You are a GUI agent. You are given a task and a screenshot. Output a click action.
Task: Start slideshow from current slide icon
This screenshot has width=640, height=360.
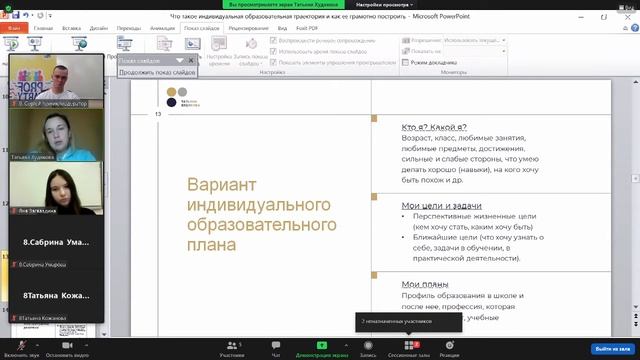pyautogui.click(x=35, y=44)
